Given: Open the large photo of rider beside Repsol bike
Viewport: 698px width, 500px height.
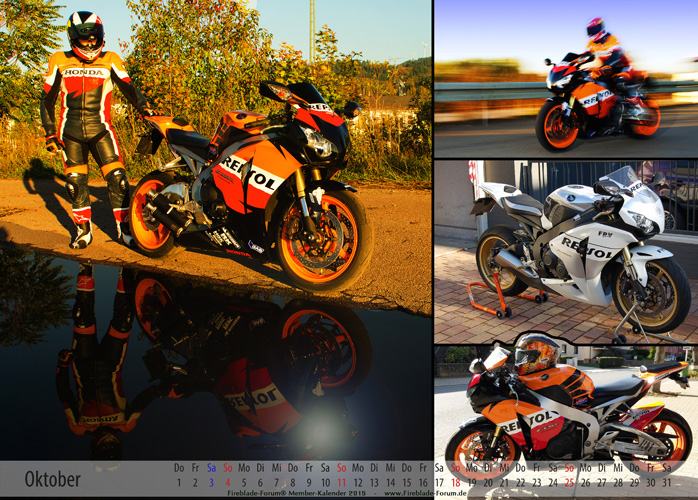Looking at the screenshot, I should point(215,230).
